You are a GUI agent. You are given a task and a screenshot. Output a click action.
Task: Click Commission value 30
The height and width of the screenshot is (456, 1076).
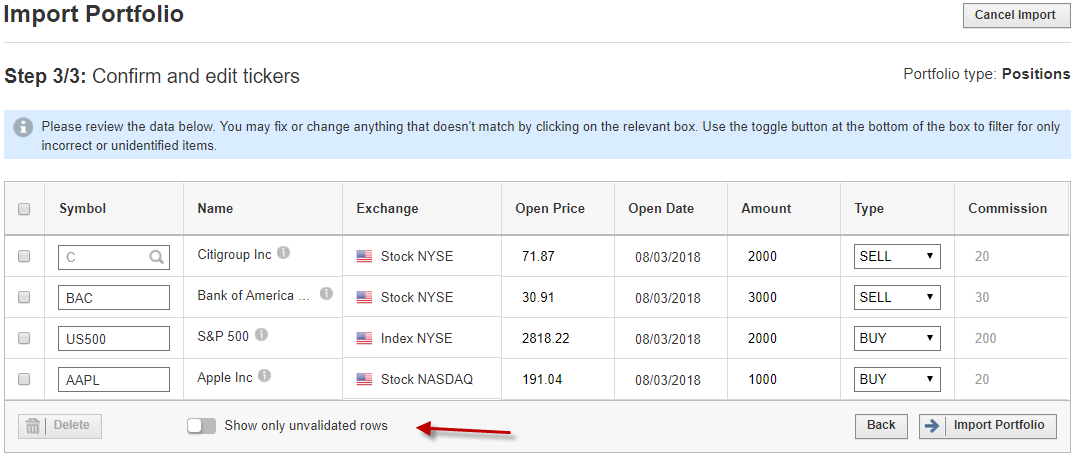click(x=982, y=298)
